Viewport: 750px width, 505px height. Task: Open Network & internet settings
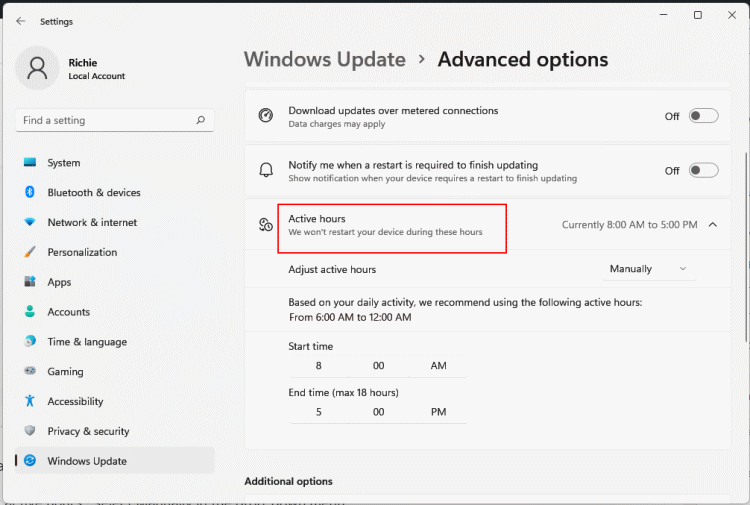click(115, 222)
